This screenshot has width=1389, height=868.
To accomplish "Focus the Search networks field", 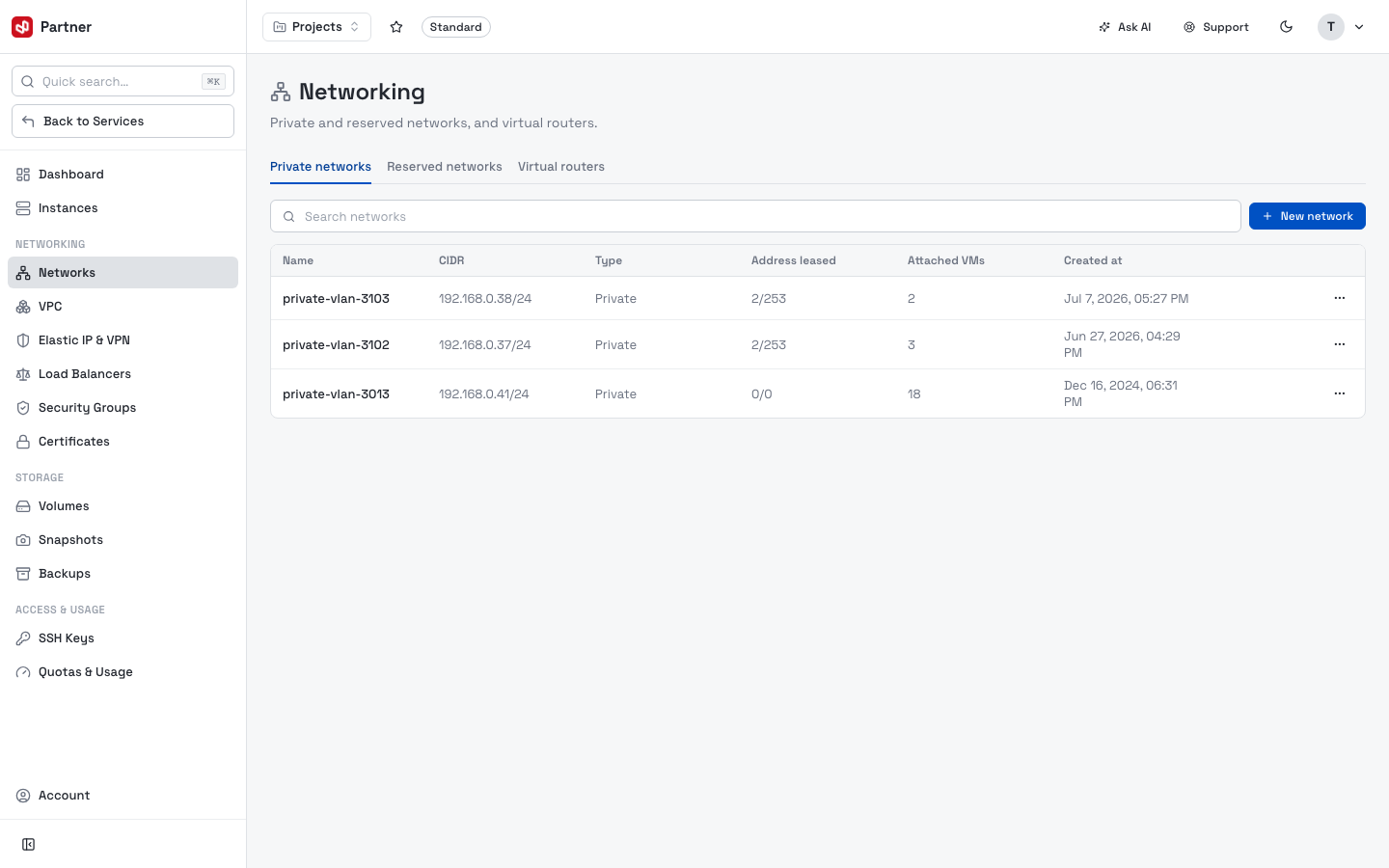I will (755, 216).
